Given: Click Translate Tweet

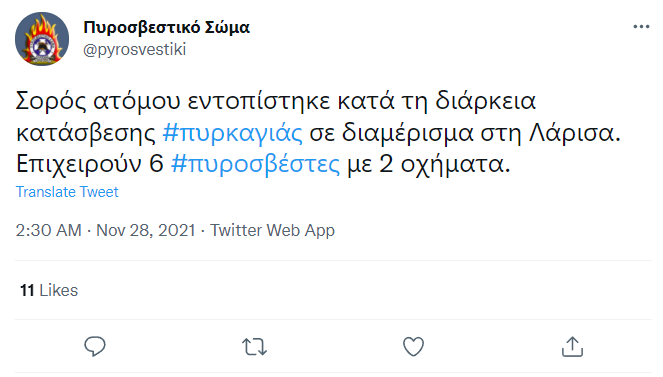Looking at the screenshot, I should point(67,192).
